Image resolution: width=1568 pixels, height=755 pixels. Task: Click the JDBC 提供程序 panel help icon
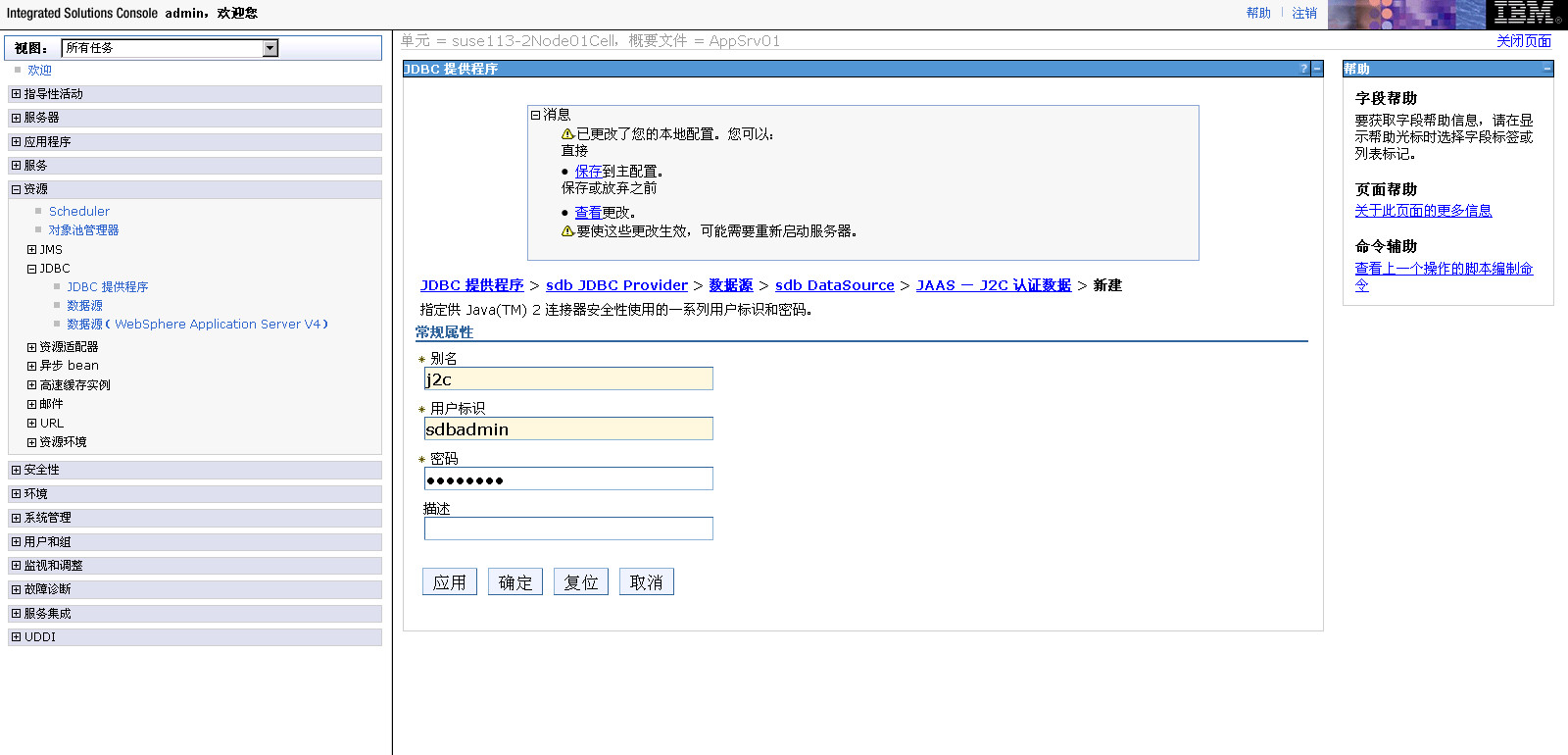point(1303,69)
